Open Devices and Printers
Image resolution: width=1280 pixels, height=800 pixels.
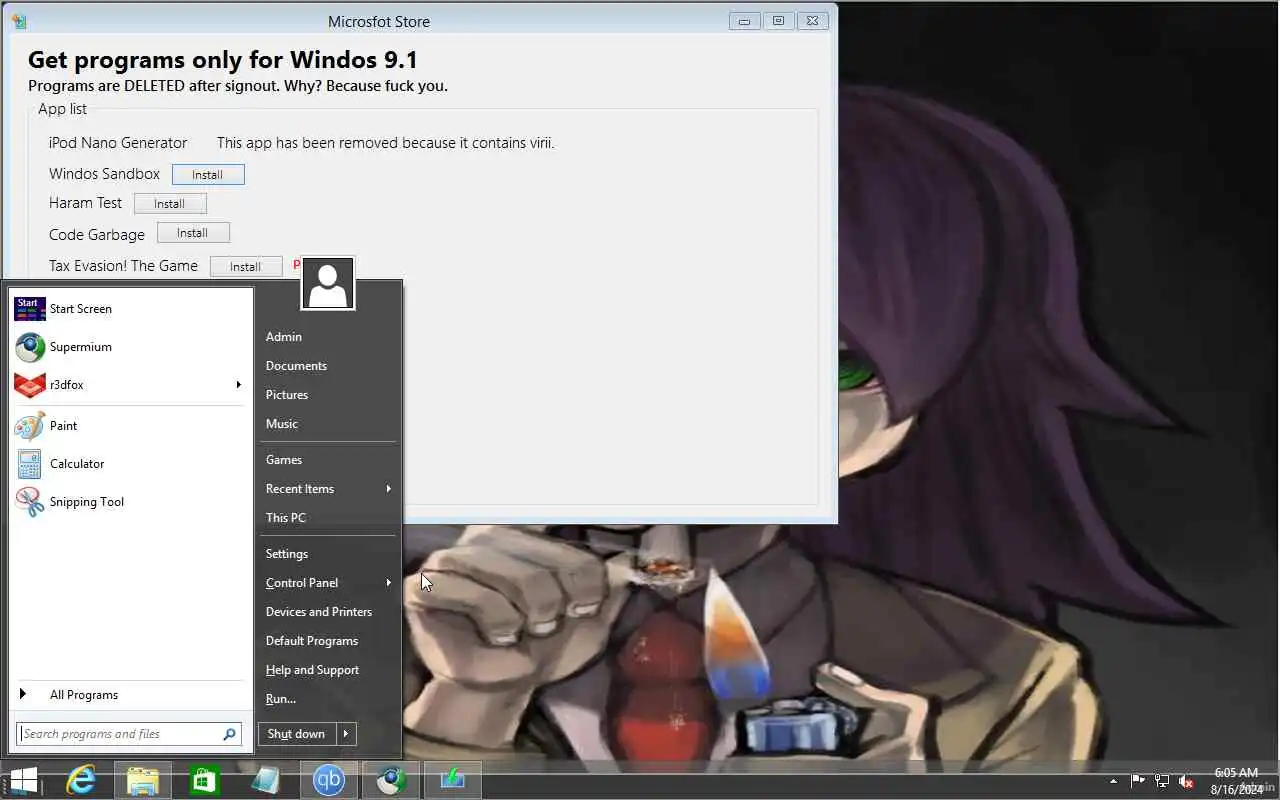[x=319, y=612]
